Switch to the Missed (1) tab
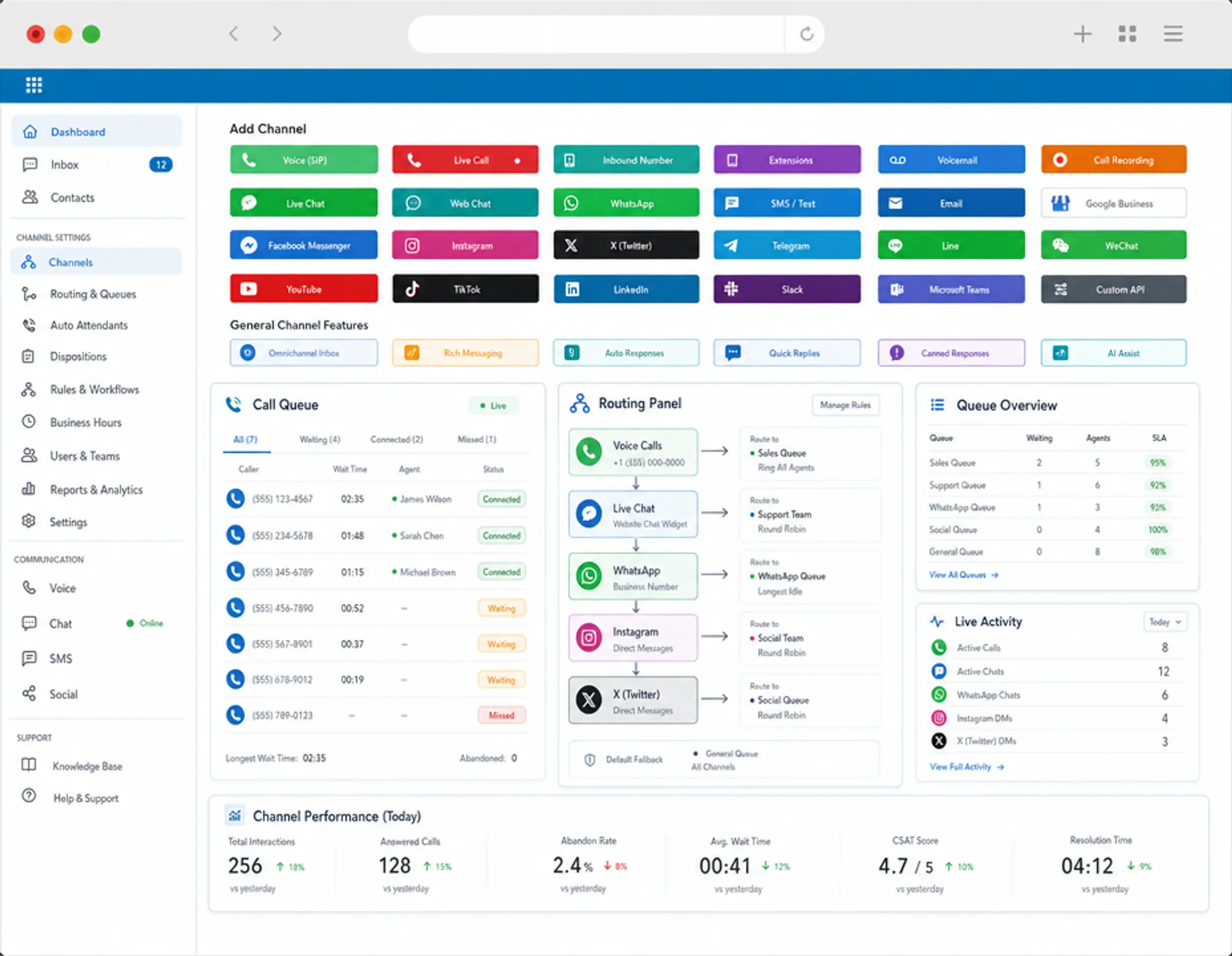Image resolution: width=1232 pixels, height=956 pixels. (477, 439)
